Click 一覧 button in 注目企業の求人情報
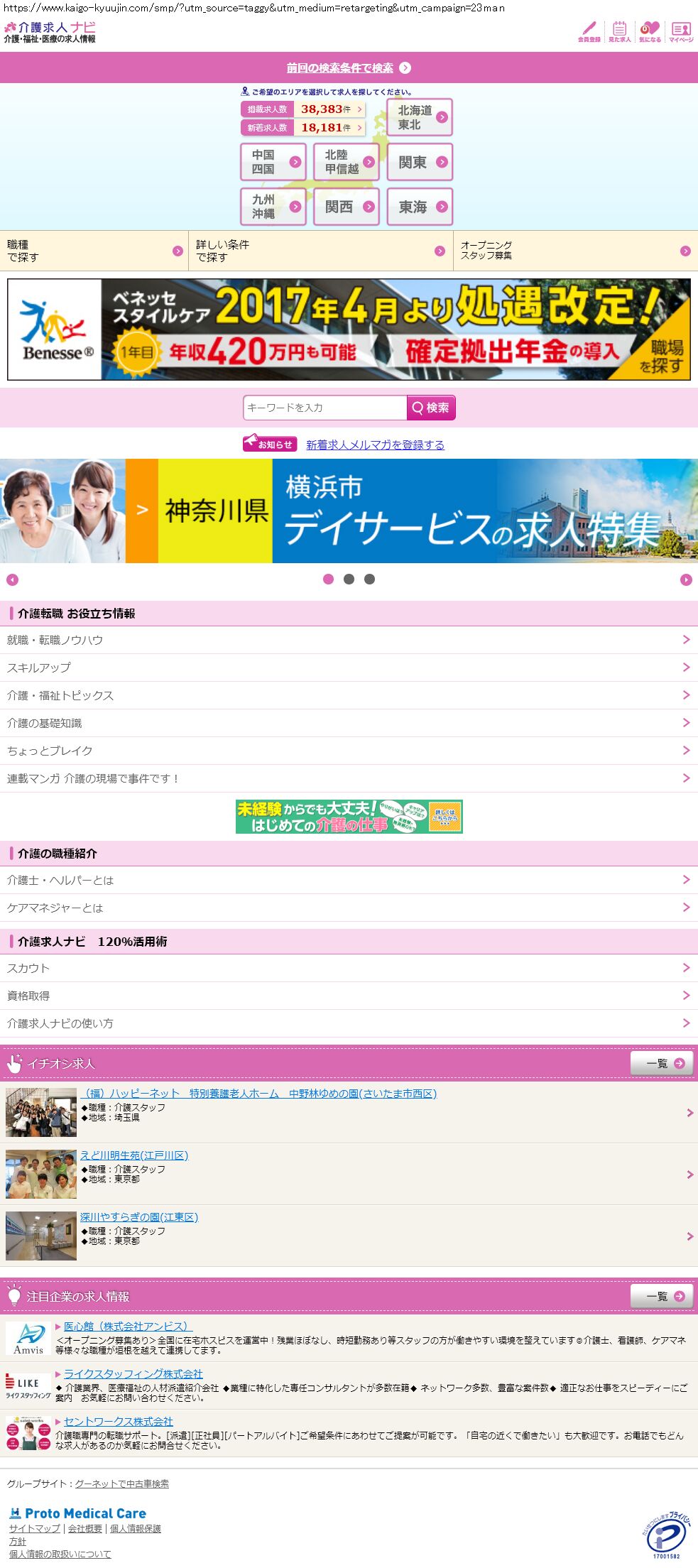 662,1296
